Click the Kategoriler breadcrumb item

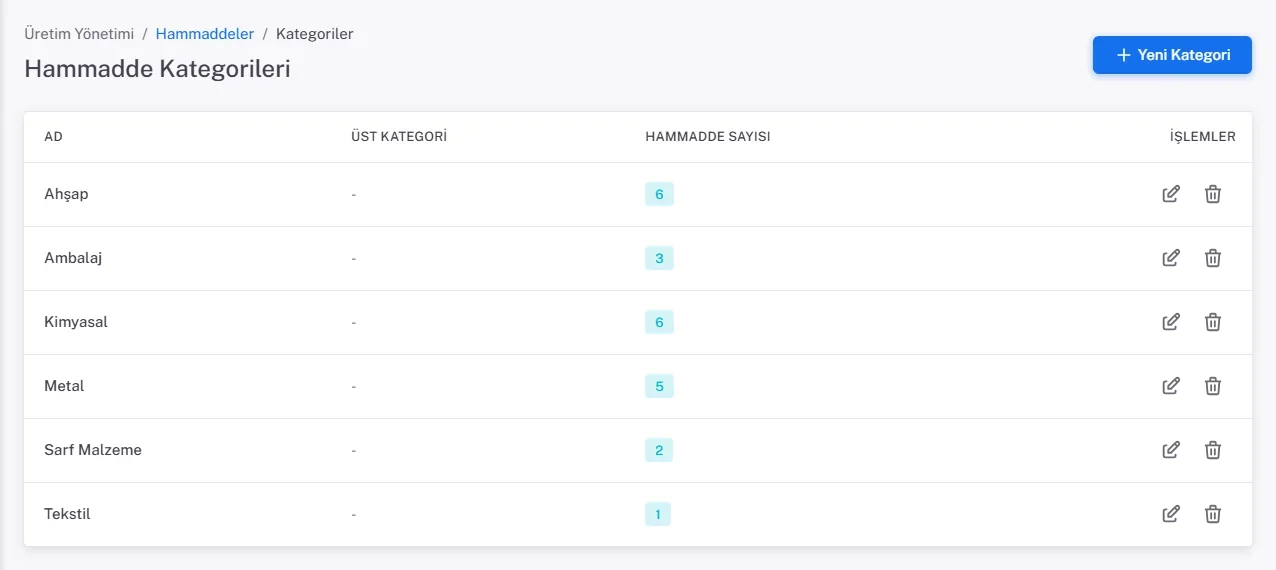point(315,34)
